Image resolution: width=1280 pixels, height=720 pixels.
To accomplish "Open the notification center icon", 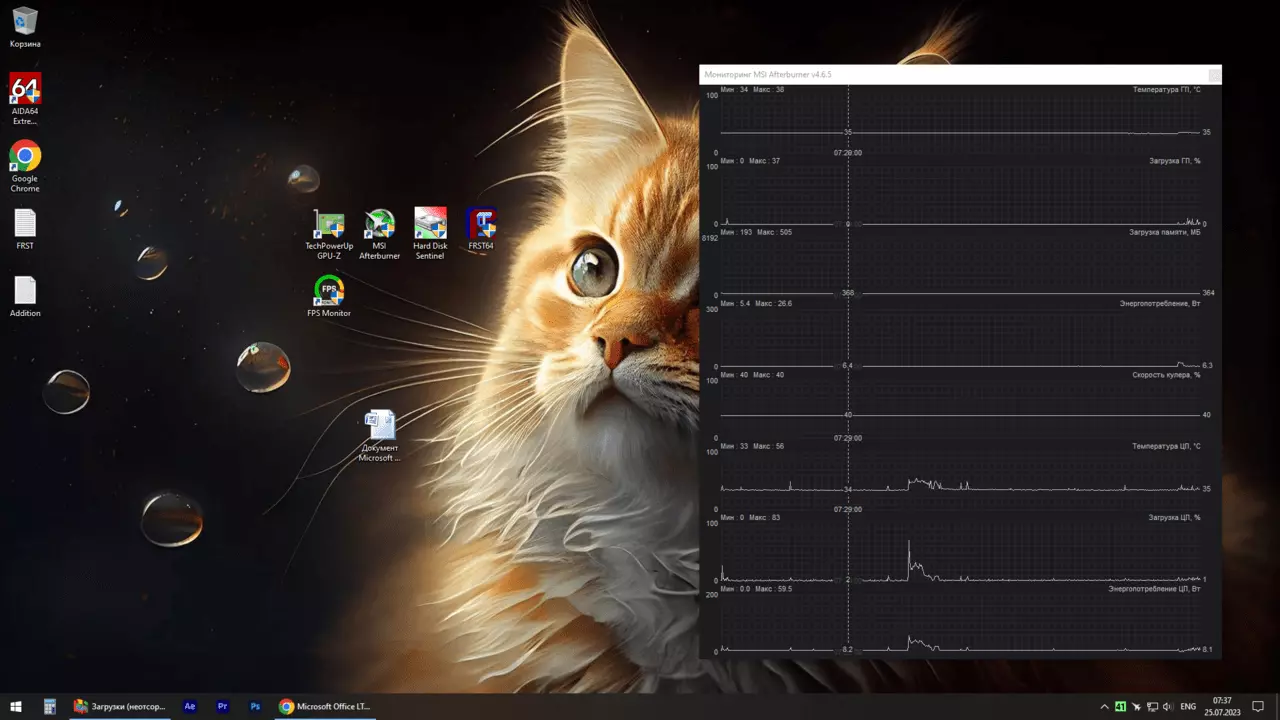I will point(1258,706).
